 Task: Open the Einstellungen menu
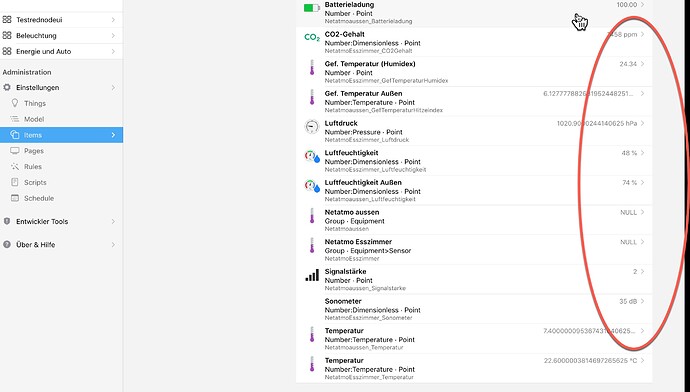pos(62,88)
